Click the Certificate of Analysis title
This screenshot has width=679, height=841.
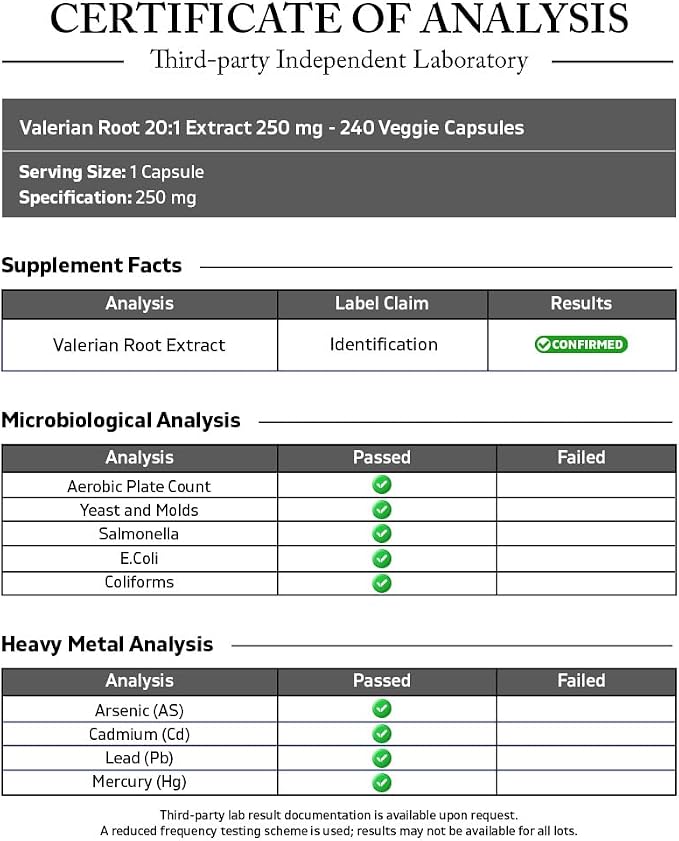coord(339,19)
